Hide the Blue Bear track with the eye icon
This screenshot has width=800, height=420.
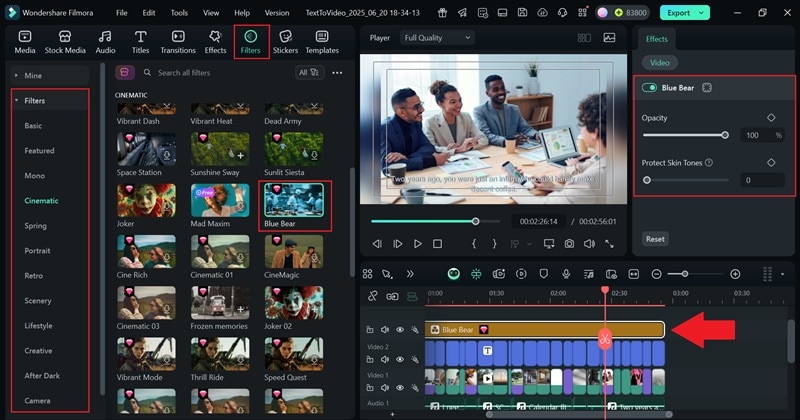400,330
